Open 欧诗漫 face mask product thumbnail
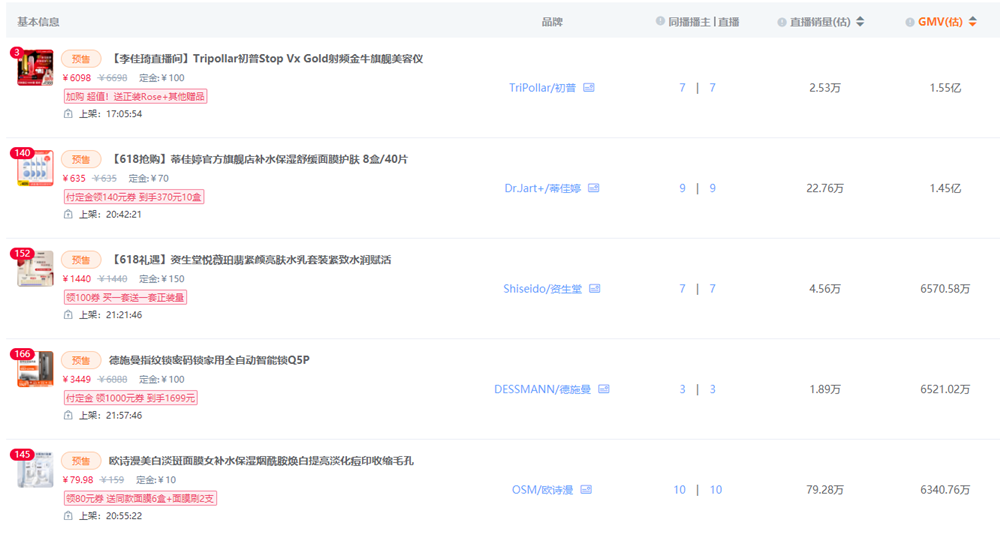 coord(35,469)
